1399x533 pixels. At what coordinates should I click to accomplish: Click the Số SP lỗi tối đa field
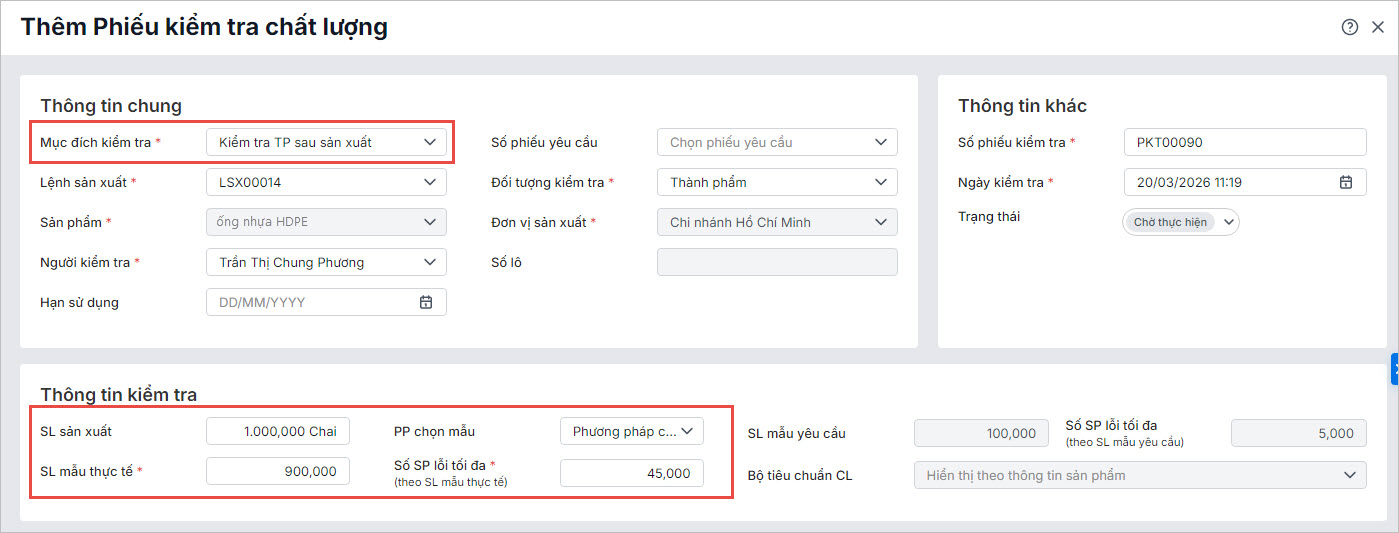(632, 473)
